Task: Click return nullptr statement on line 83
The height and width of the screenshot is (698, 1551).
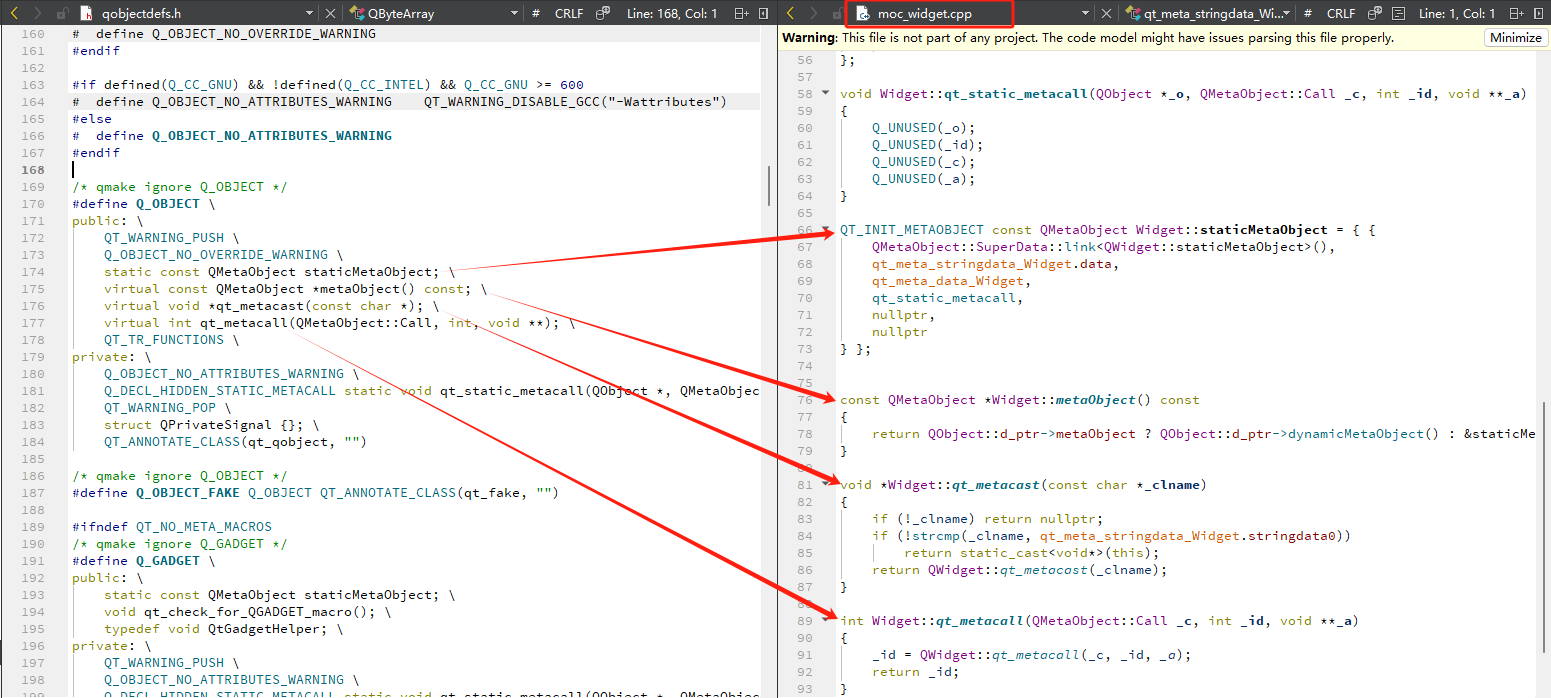Action: point(1043,518)
